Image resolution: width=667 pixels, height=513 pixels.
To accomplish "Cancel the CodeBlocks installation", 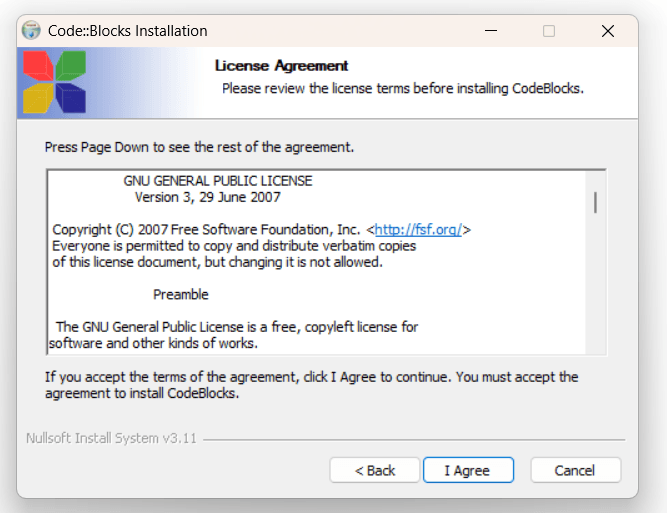I will [575, 470].
